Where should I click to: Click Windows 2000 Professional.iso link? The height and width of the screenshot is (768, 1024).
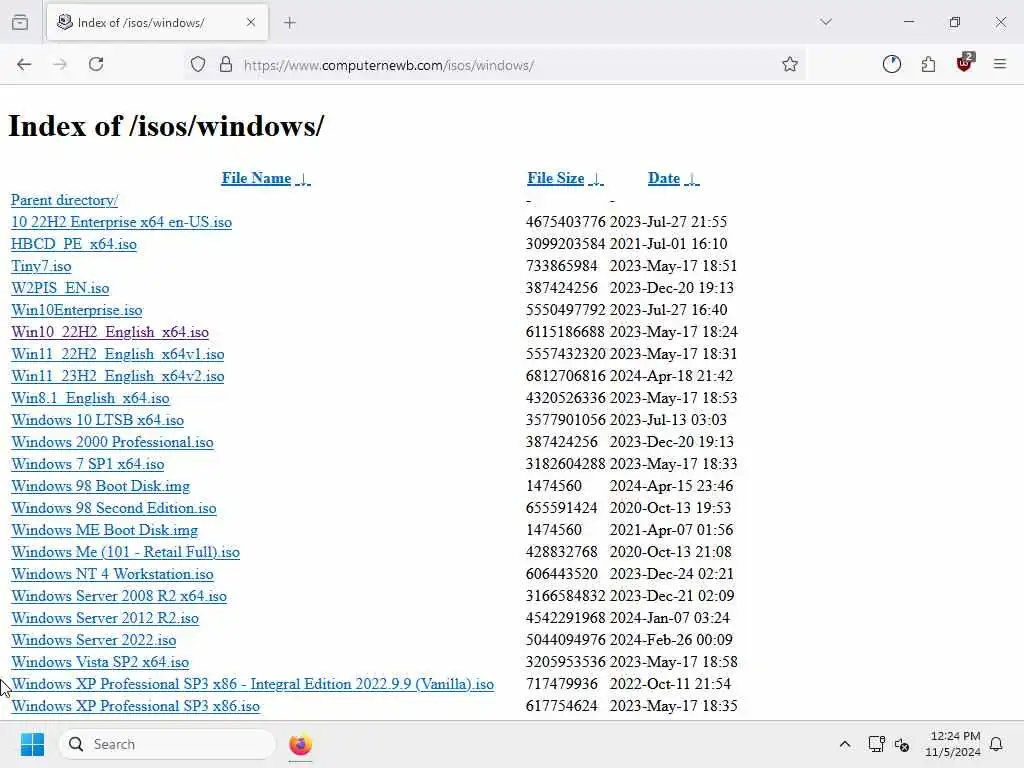coord(112,442)
